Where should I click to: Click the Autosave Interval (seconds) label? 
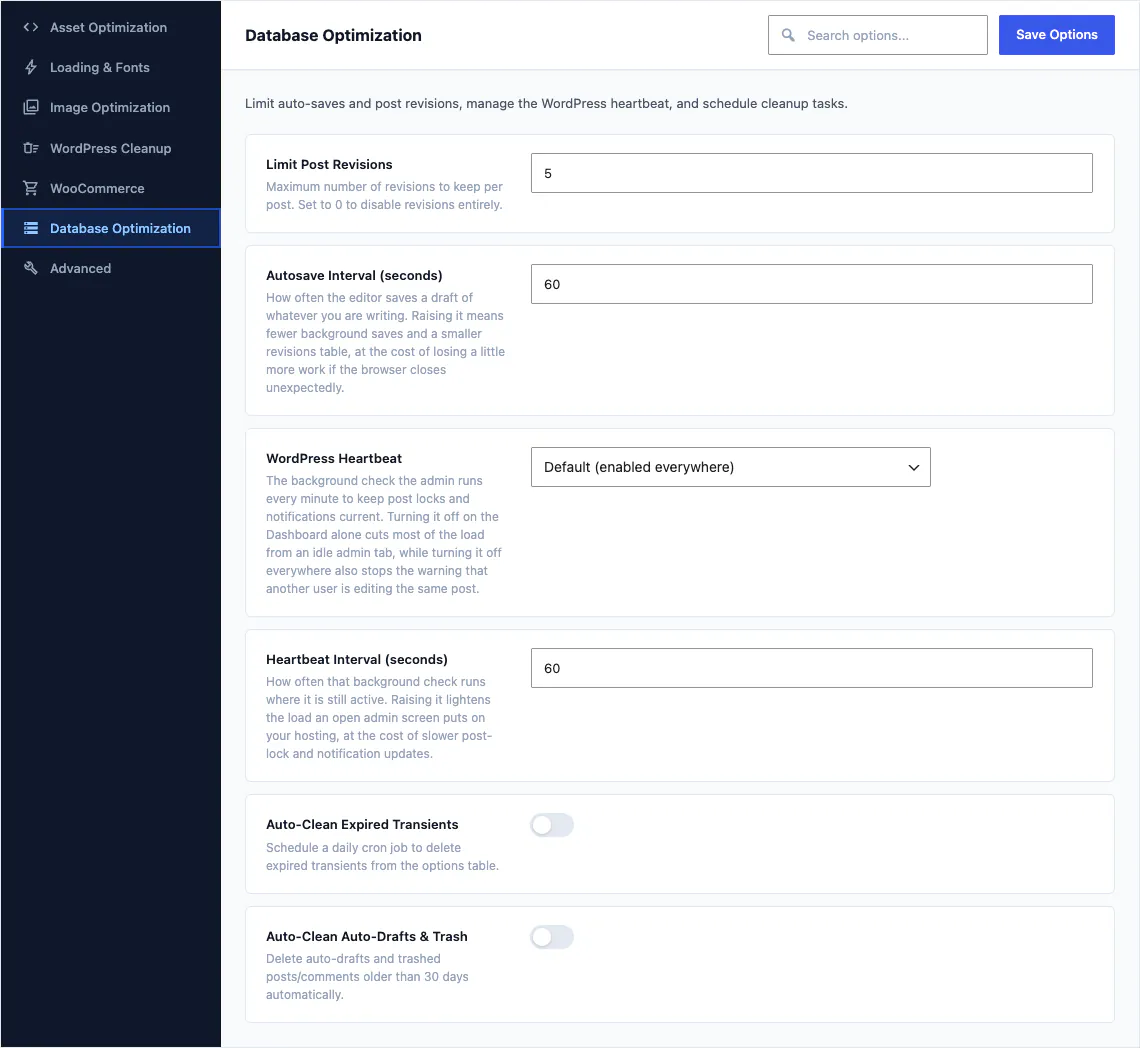354,275
